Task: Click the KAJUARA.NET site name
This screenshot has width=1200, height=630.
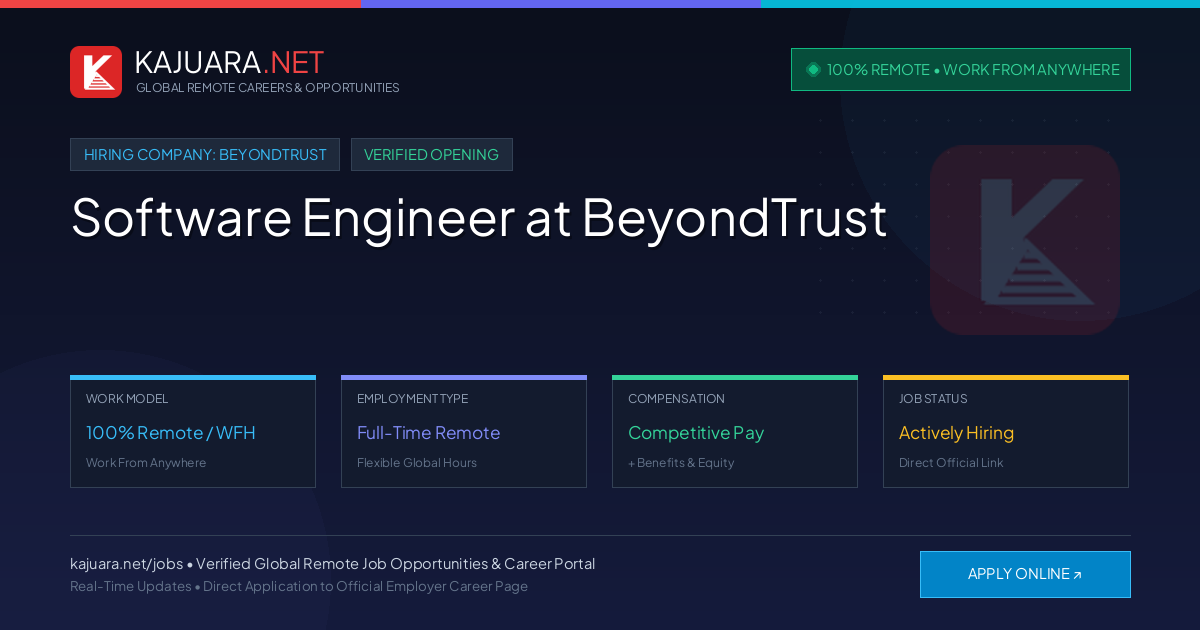Action: tap(229, 62)
